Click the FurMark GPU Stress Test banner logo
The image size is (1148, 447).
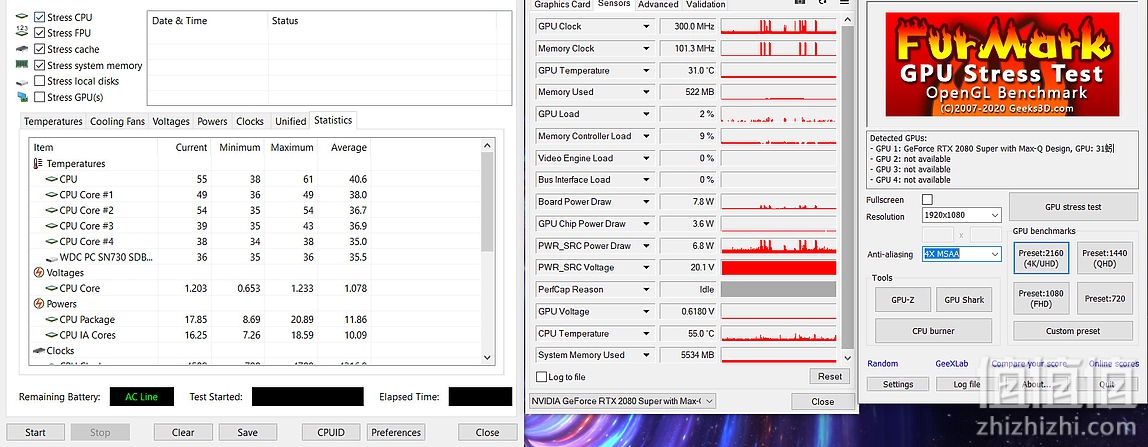[1002, 64]
